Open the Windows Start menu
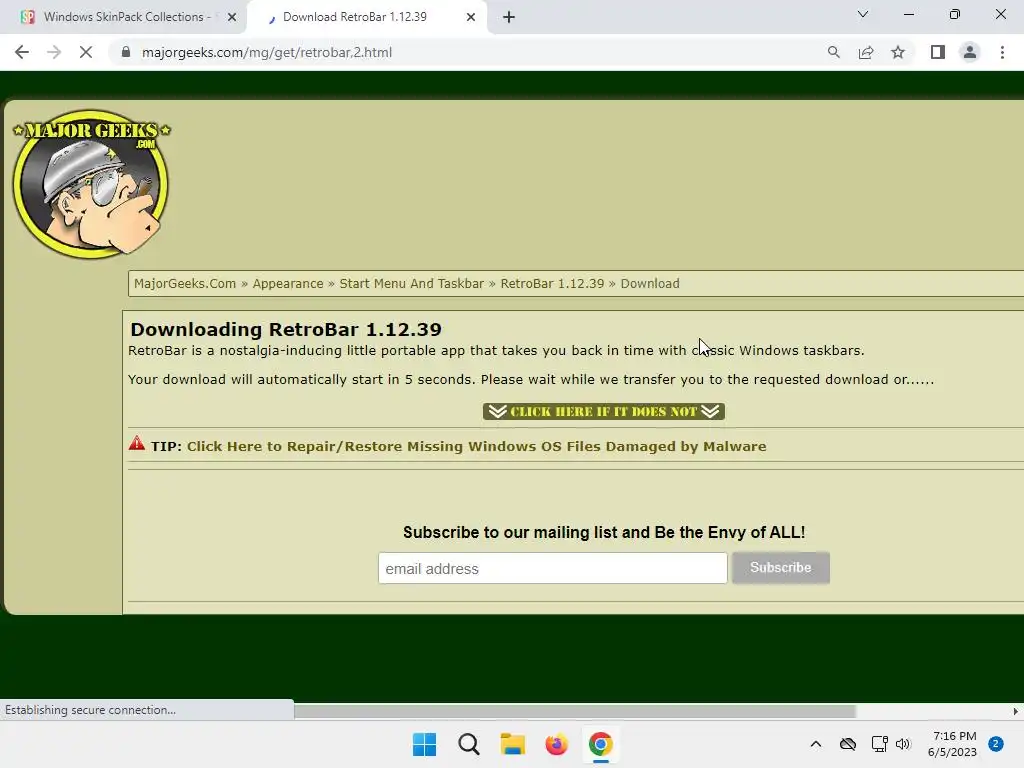This screenshot has width=1024, height=768. coord(424,744)
